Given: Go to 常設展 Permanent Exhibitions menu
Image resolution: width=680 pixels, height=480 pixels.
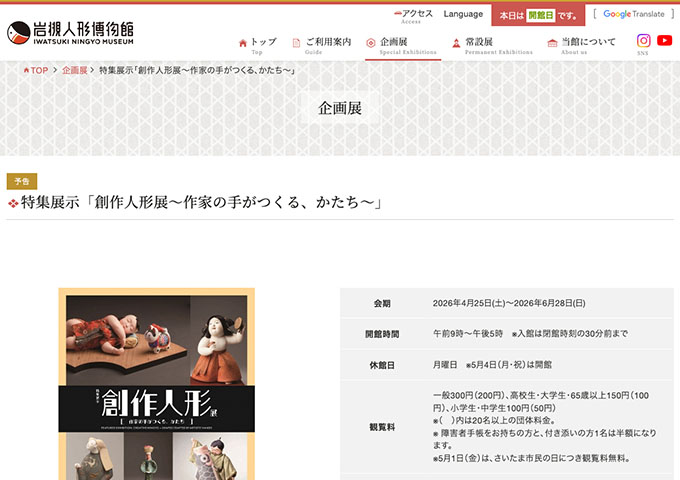Looking at the screenshot, I should coord(493,46).
